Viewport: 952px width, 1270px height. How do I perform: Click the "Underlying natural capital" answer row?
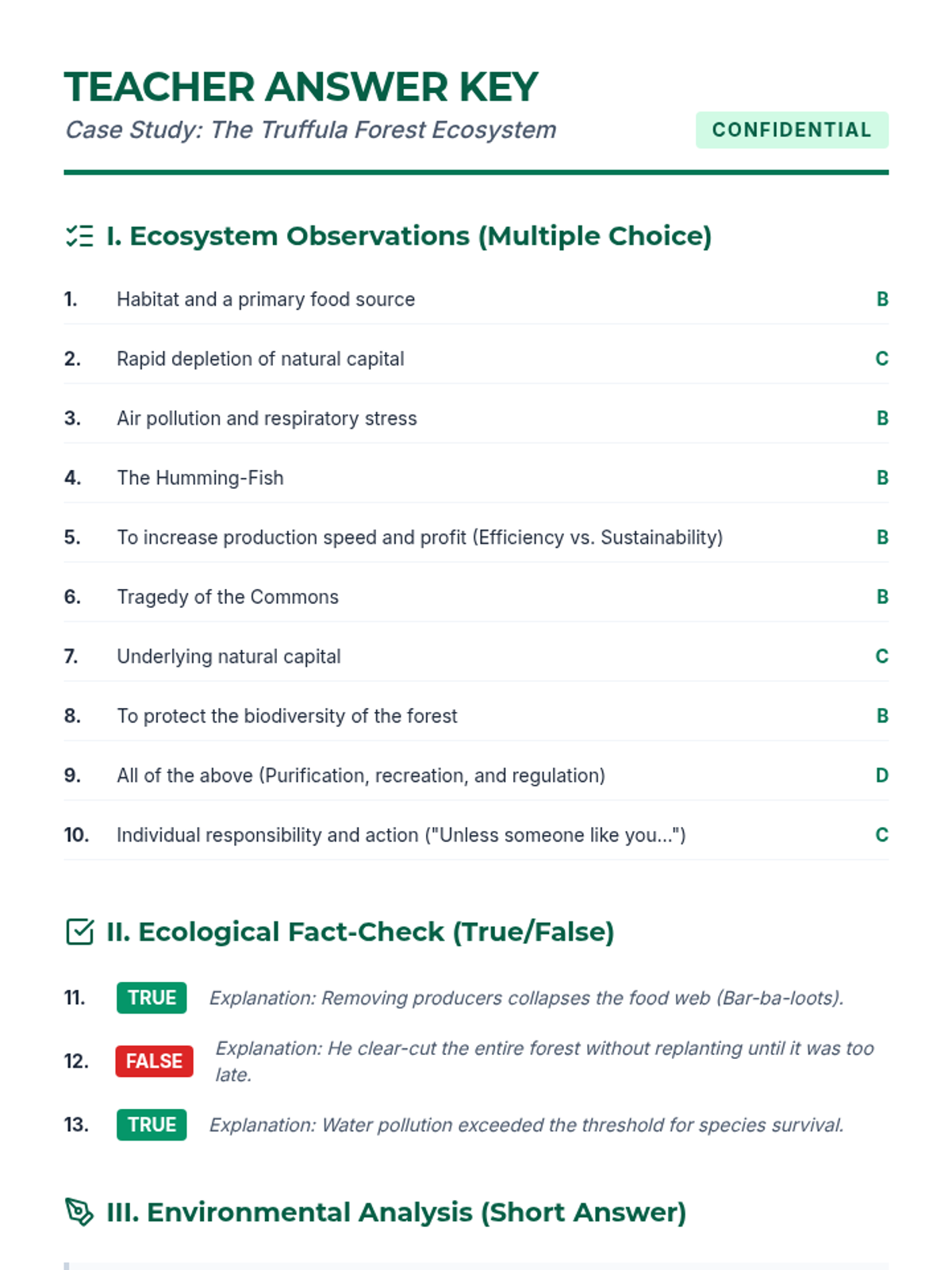(228, 656)
